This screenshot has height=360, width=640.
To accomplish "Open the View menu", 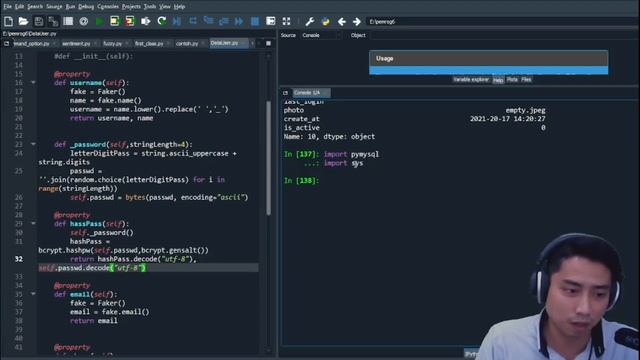I will click(x=164, y=7).
